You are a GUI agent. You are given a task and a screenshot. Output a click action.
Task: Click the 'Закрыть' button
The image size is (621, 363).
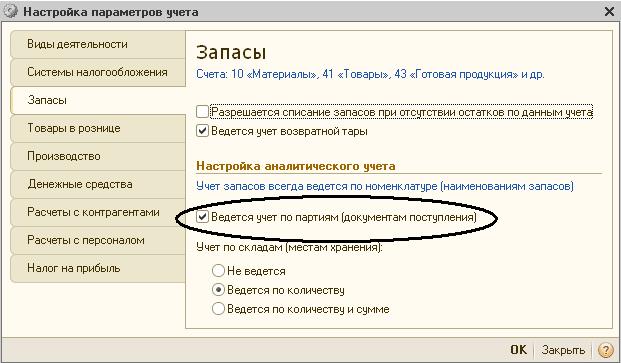tap(563, 350)
